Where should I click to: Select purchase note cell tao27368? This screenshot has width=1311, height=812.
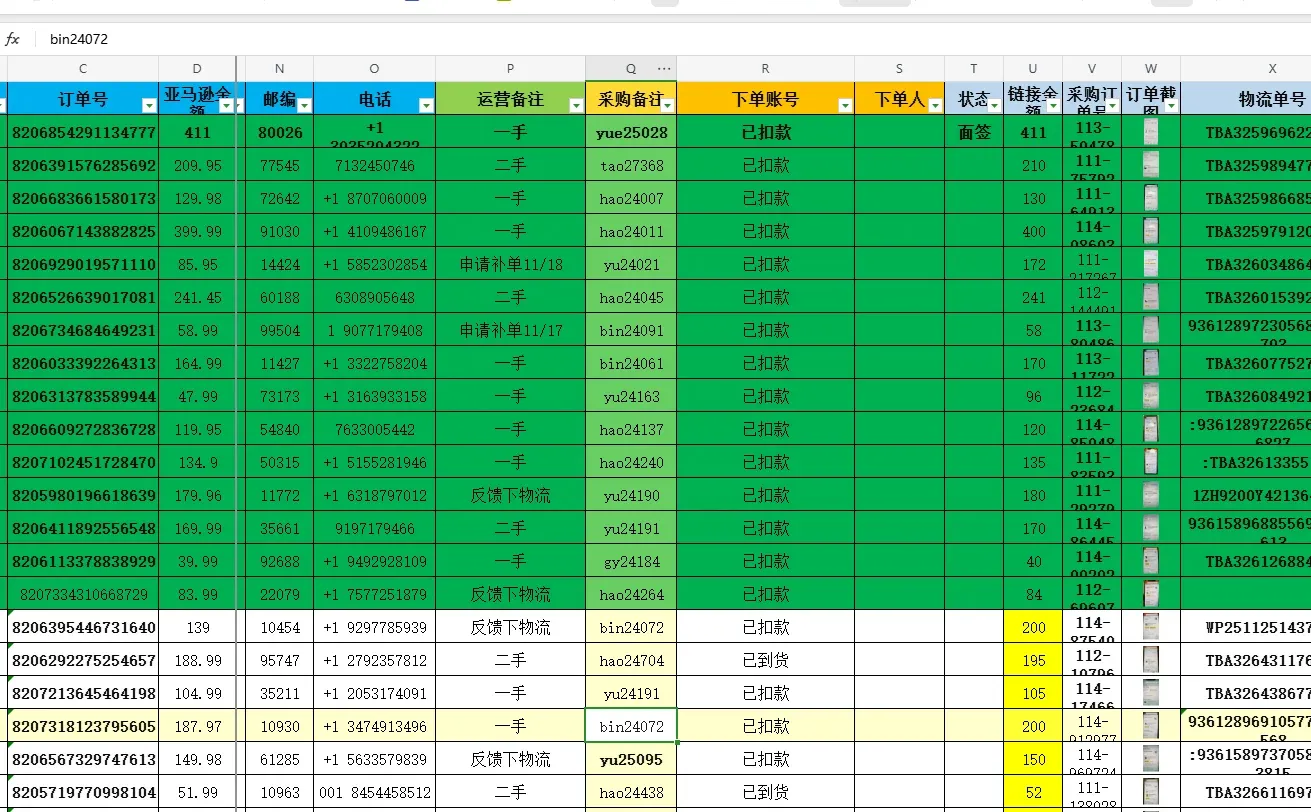pos(631,165)
